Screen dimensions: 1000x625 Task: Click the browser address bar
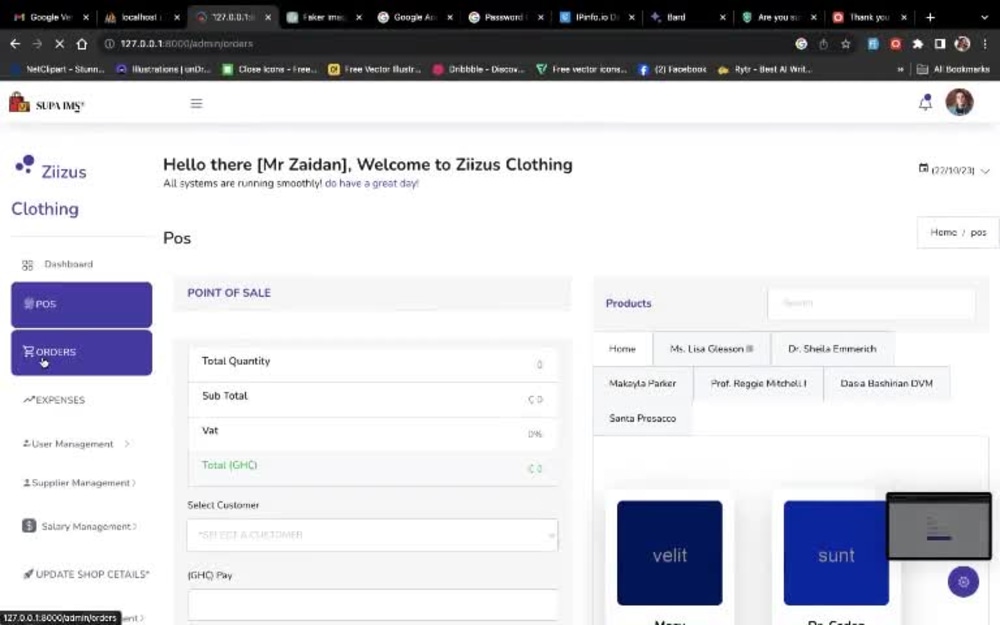coord(446,43)
